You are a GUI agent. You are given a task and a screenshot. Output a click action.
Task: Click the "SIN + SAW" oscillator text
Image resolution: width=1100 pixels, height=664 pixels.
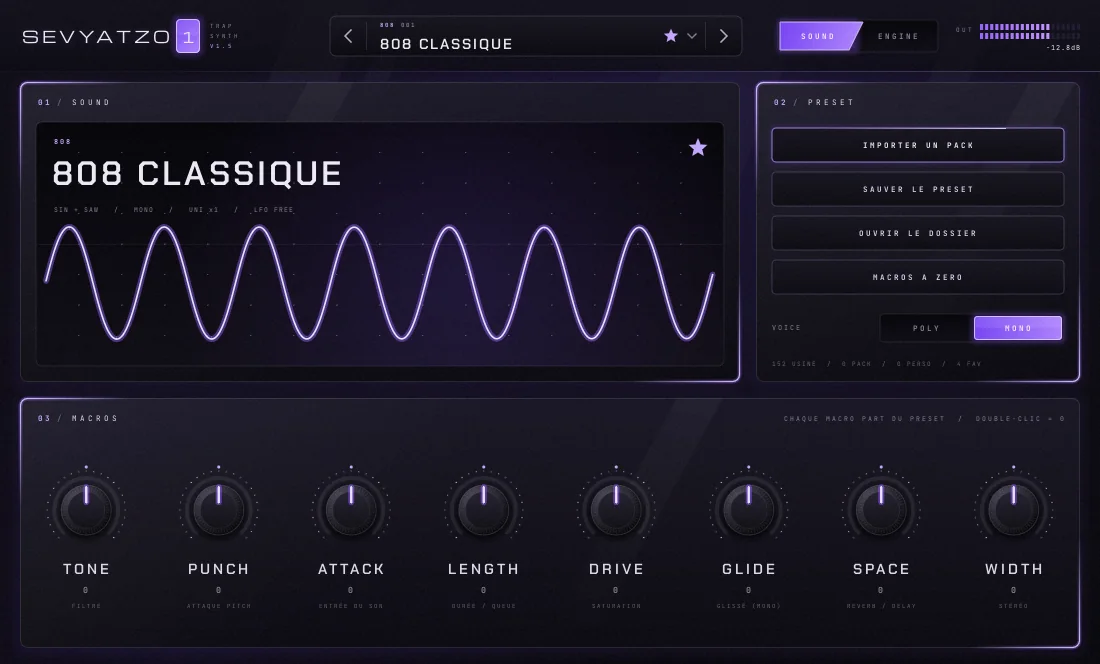coord(76,210)
